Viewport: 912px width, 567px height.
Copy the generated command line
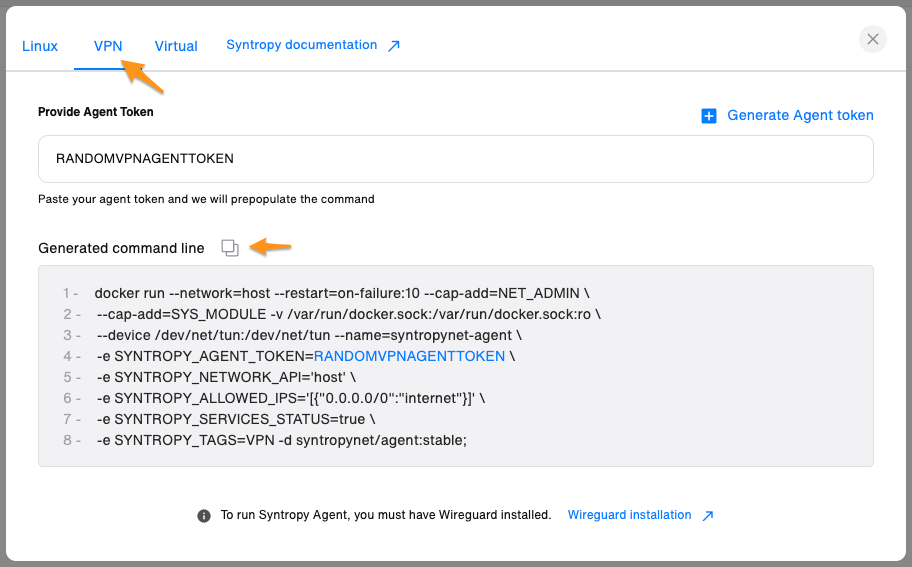230,248
